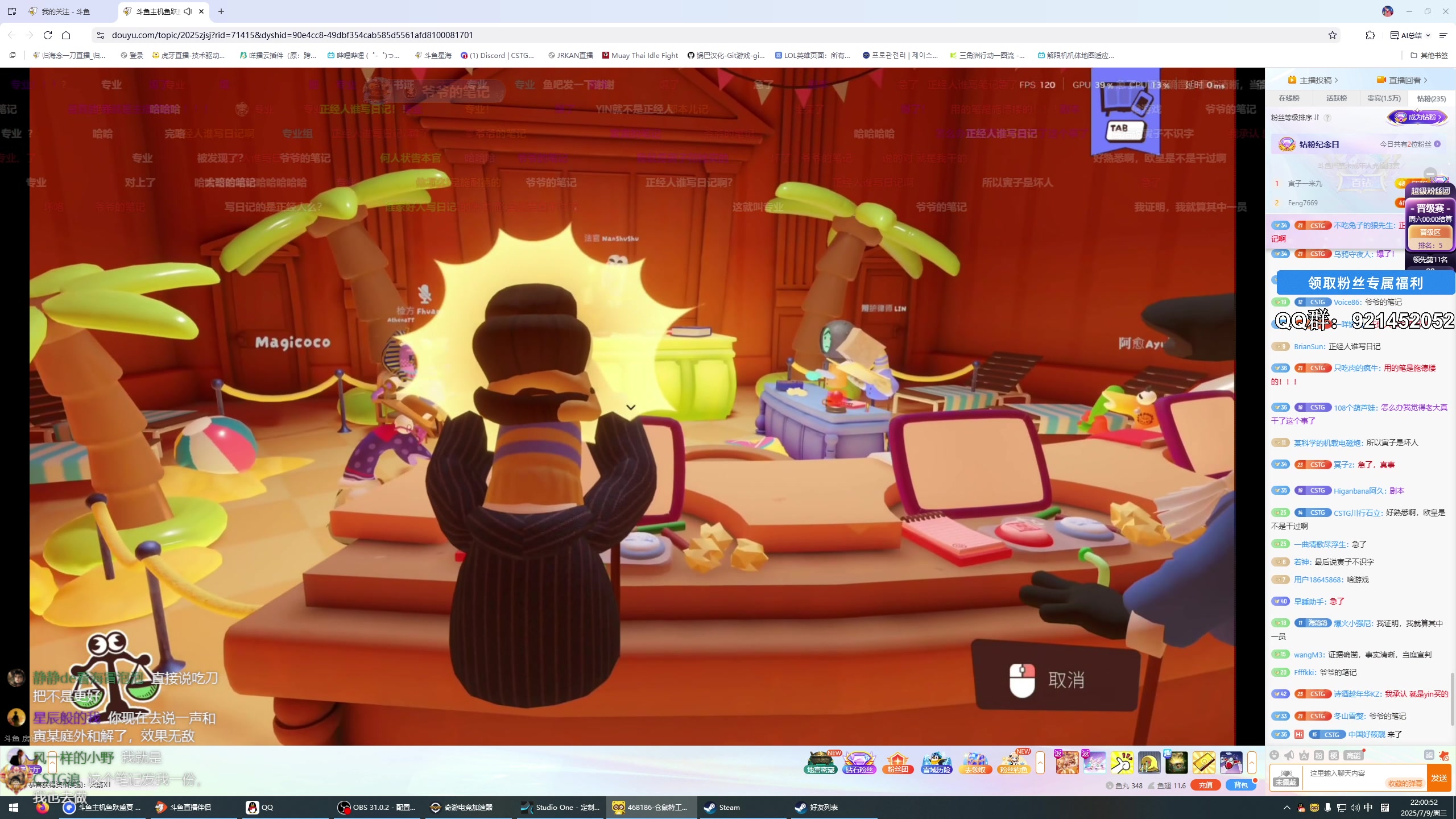The width and height of the screenshot is (1456, 819).
Task: Open the 粉丝团 fan club icon
Action: click(x=897, y=763)
